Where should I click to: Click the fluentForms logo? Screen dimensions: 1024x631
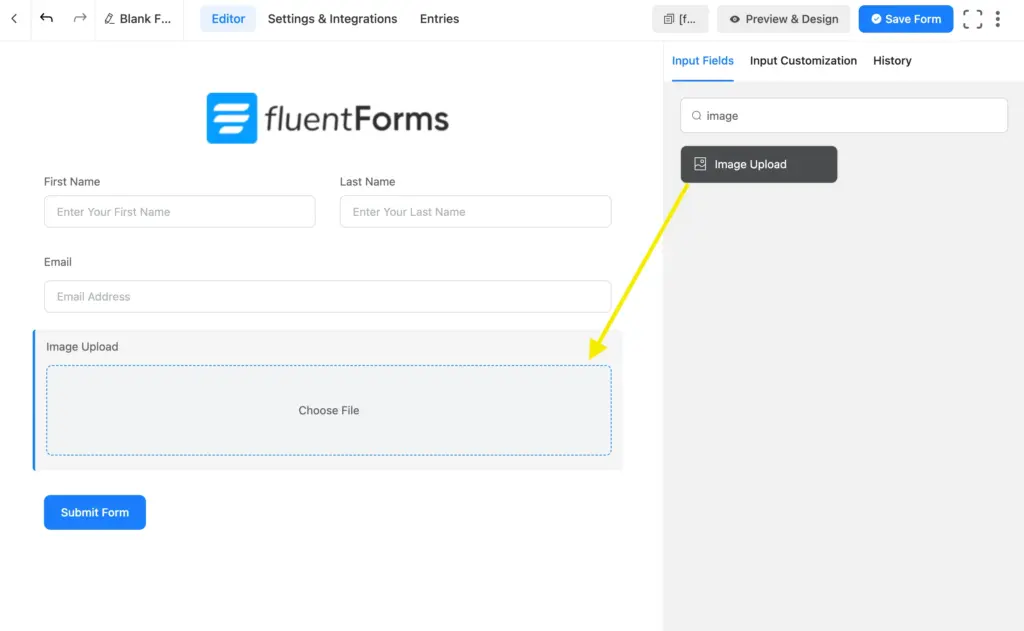click(x=328, y=119)
